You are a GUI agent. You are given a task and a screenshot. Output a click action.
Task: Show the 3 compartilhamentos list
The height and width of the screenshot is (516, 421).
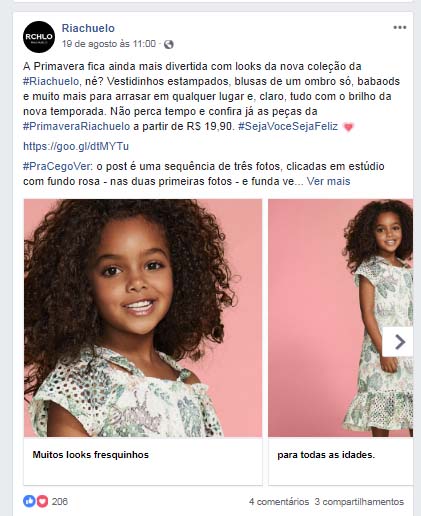tap(359, 502)
